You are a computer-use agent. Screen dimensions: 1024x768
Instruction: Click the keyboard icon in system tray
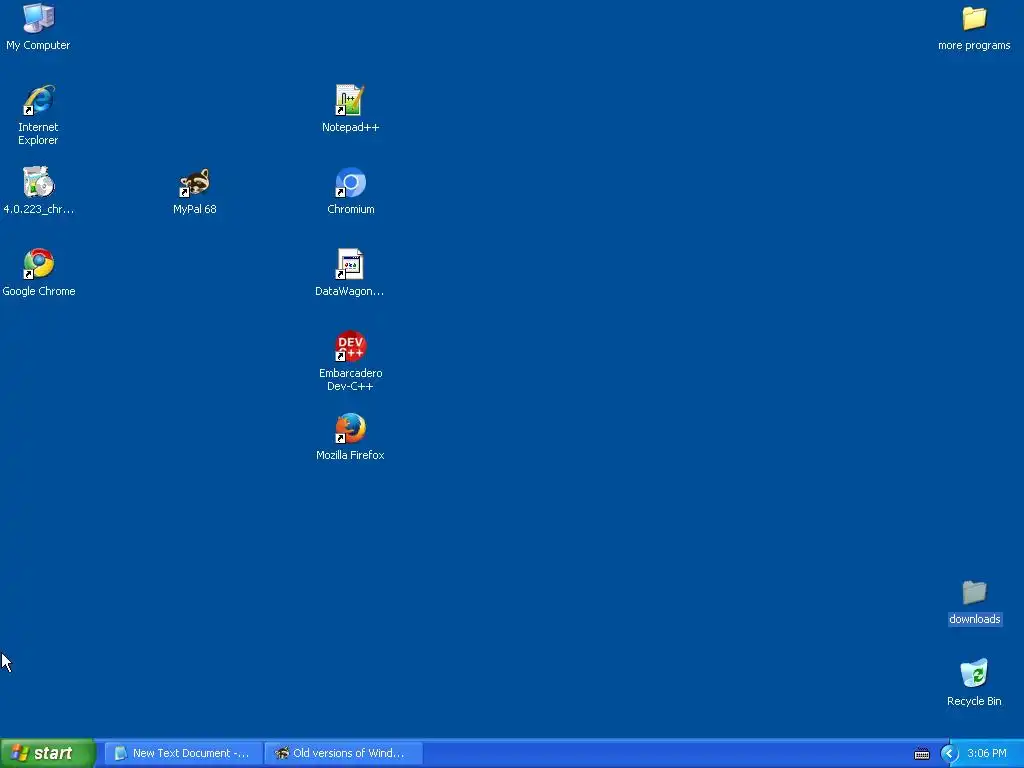tap(921, 754)
